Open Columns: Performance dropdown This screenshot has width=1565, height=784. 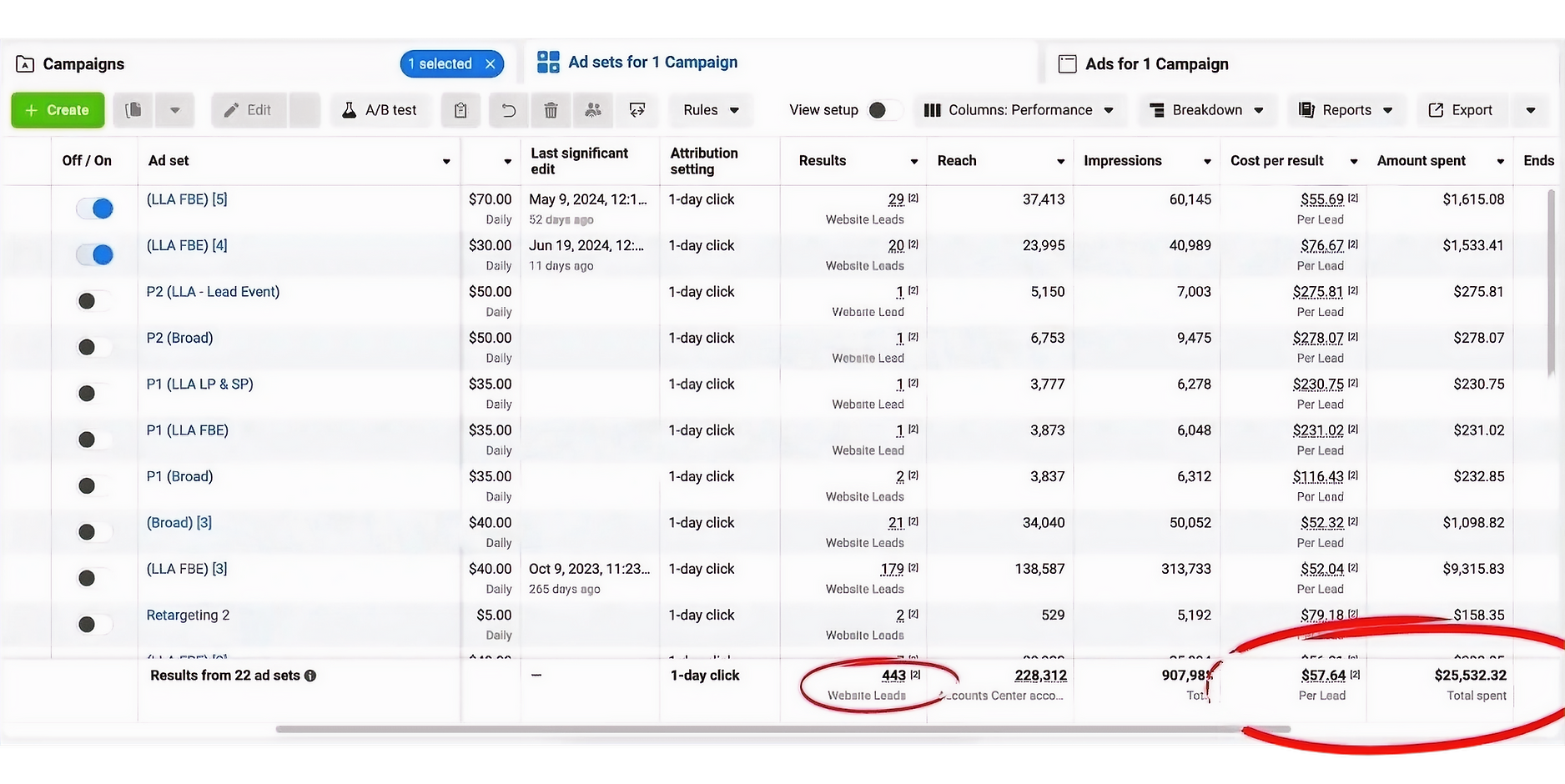1019,110
